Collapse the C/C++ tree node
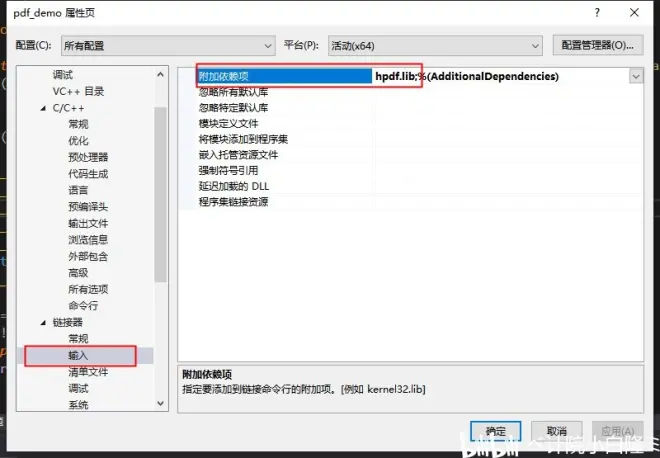Viewport: 660px width, 458px height. (43, 108)
